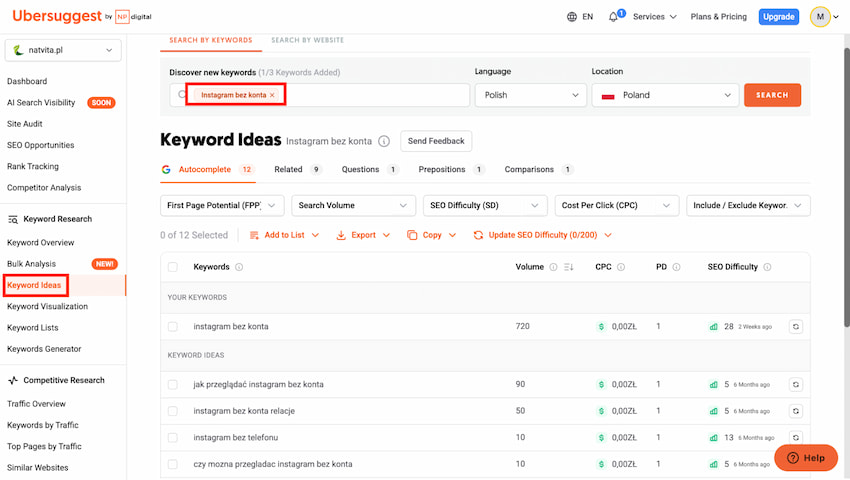Check the instagram bez konta row

tap(173, 327)
